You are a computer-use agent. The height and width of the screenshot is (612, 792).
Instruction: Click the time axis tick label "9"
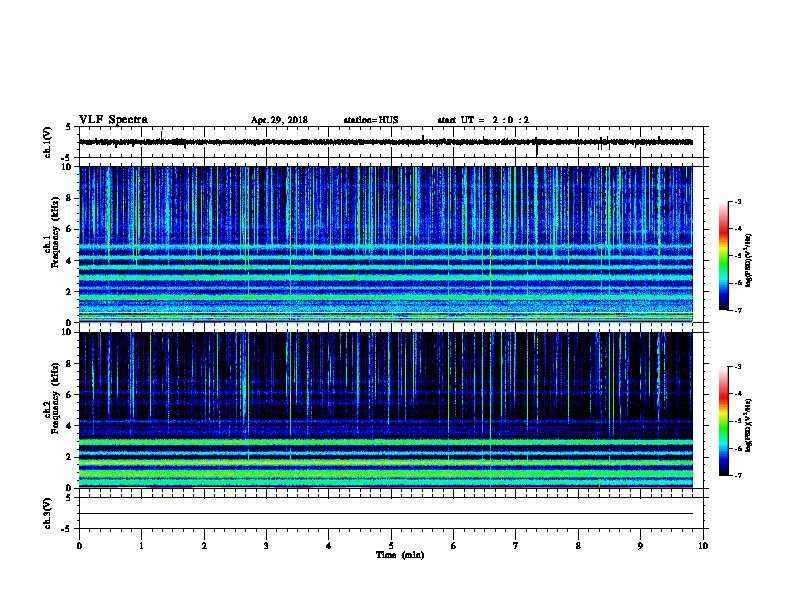click(640, 546)
